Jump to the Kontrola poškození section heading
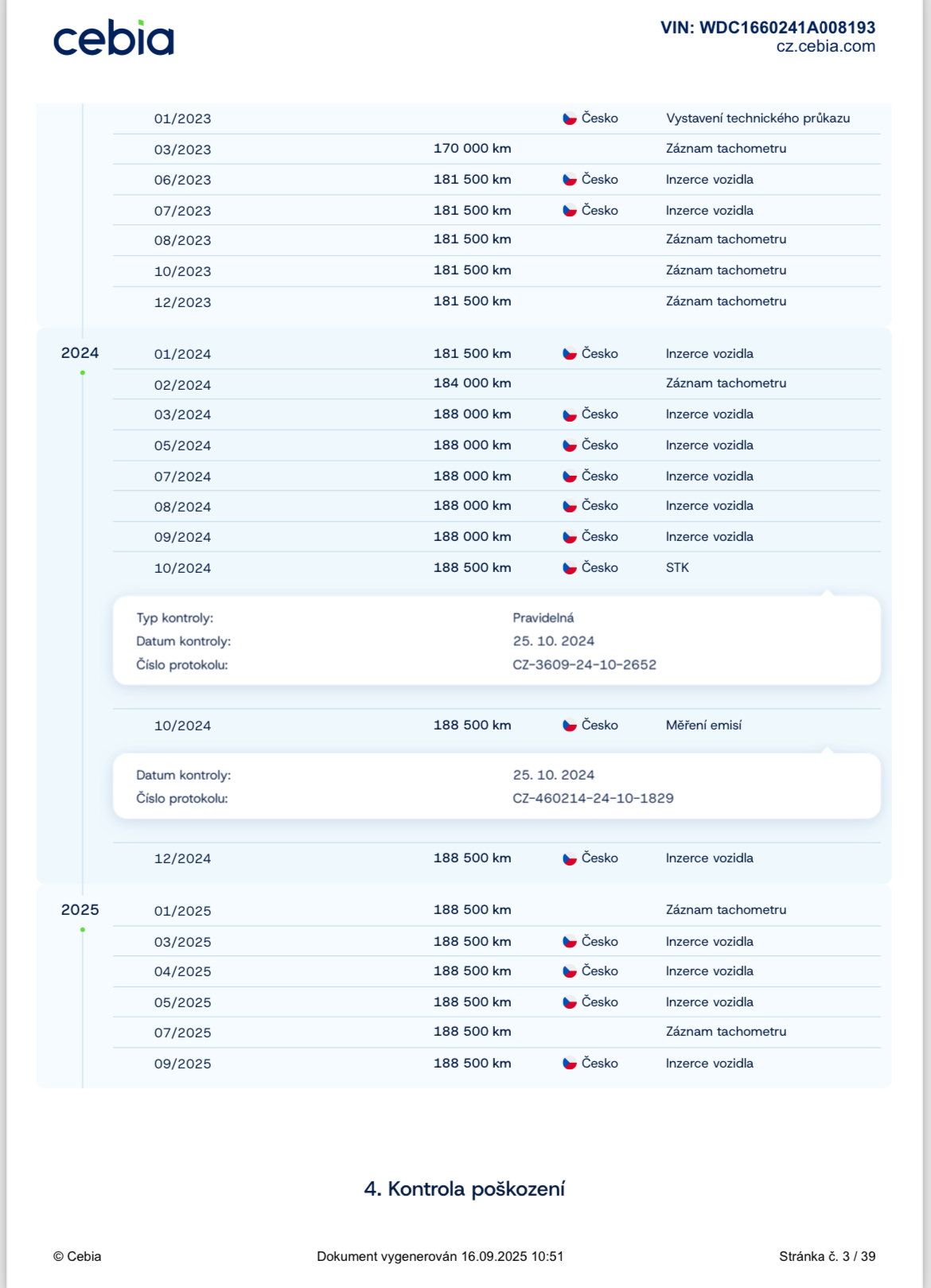The width and height of the screenshot is (931, 1288). point(465,1189)
